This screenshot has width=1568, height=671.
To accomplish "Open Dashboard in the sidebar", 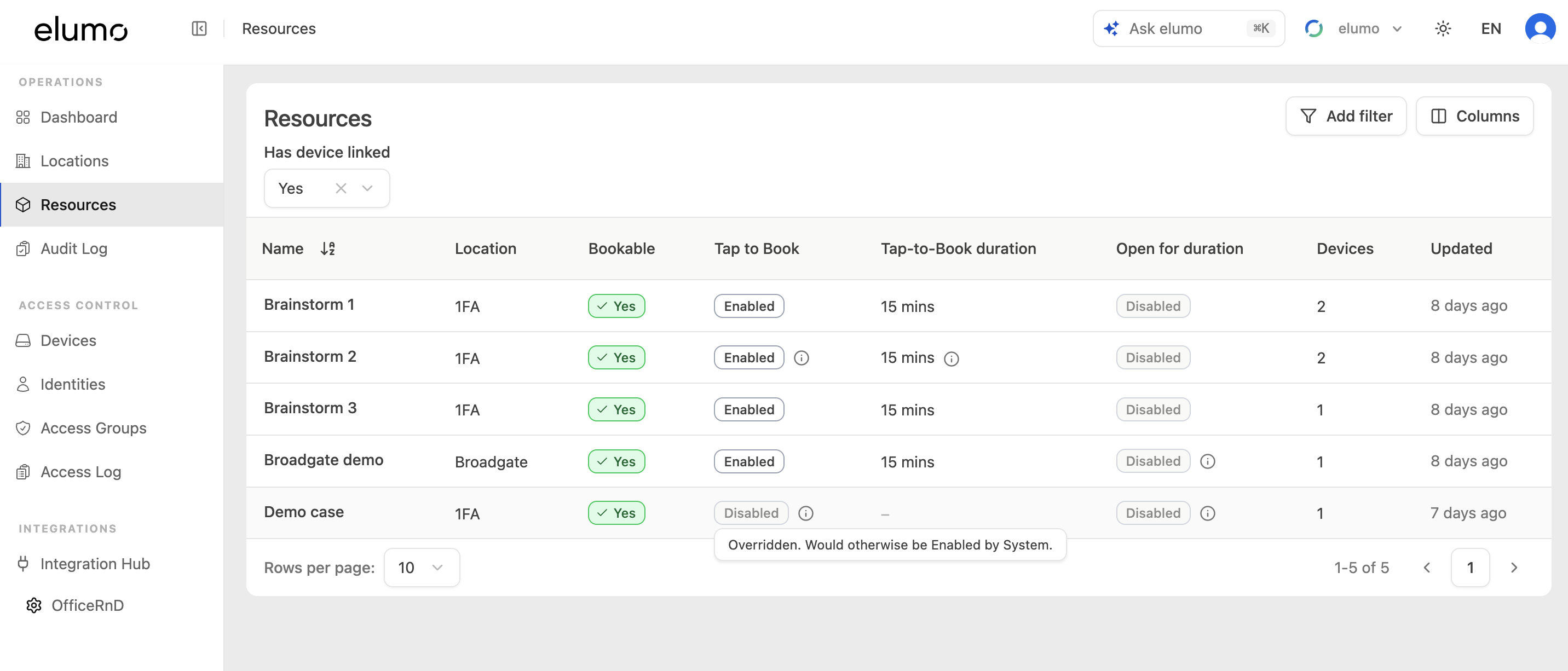I will point(112,118).
